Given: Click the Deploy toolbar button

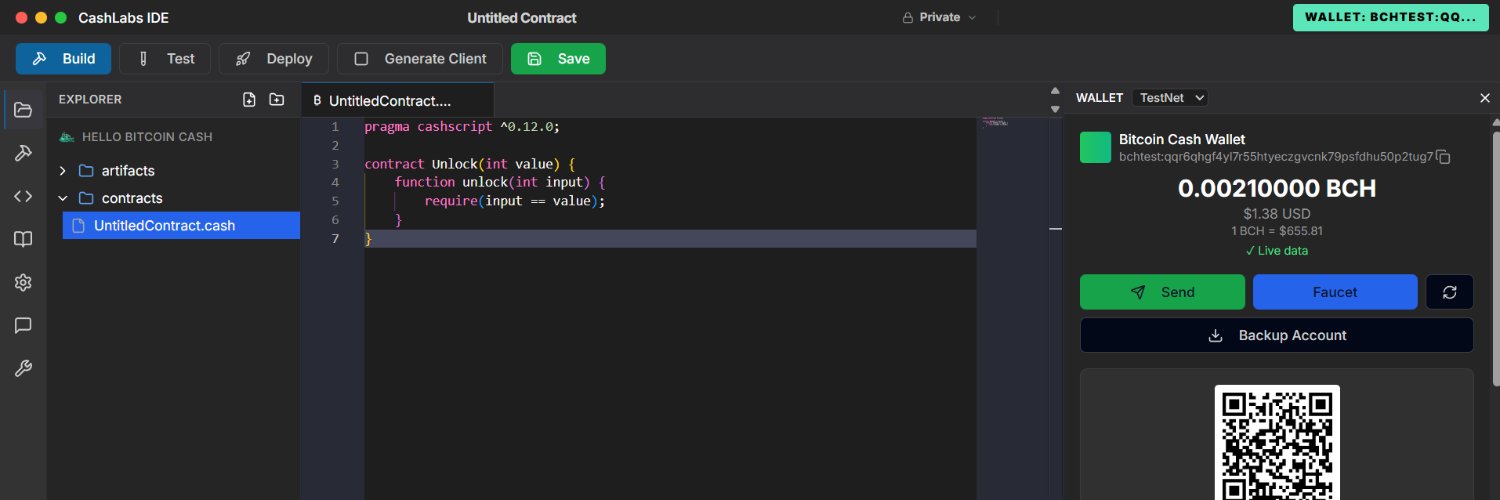Looking at the screenshot, I should tap(274, 59).
